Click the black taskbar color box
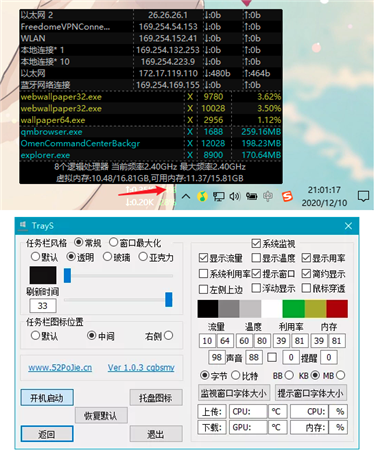Viewport: 375px width, 450px height. coord(43,275)
